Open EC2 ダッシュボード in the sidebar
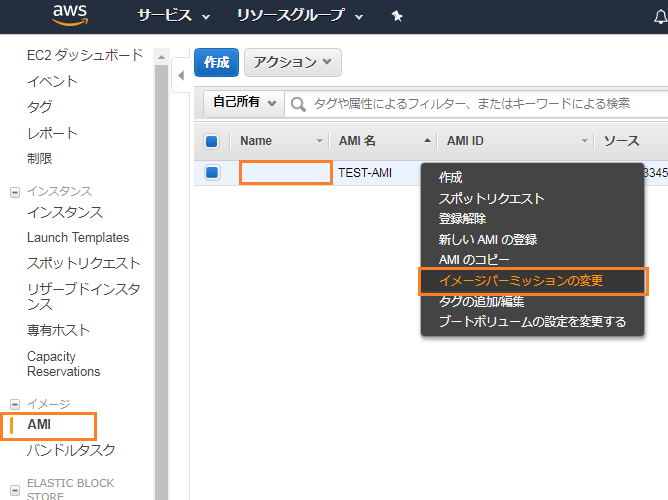This screenshot has height=500, width=668. tap(85, 55)
